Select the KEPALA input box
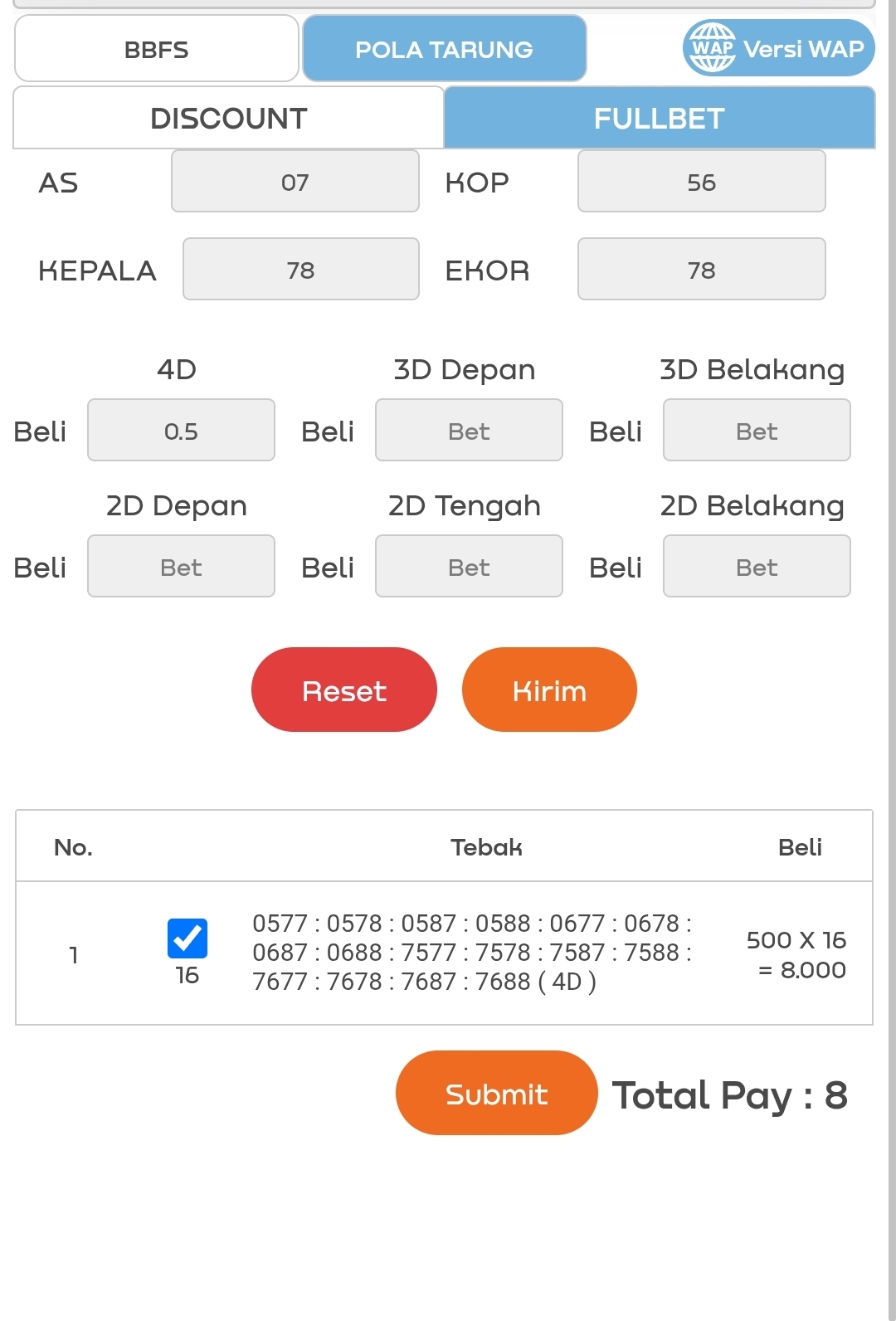The width and height of the screenshot is (896, 1321). (300, 270)
